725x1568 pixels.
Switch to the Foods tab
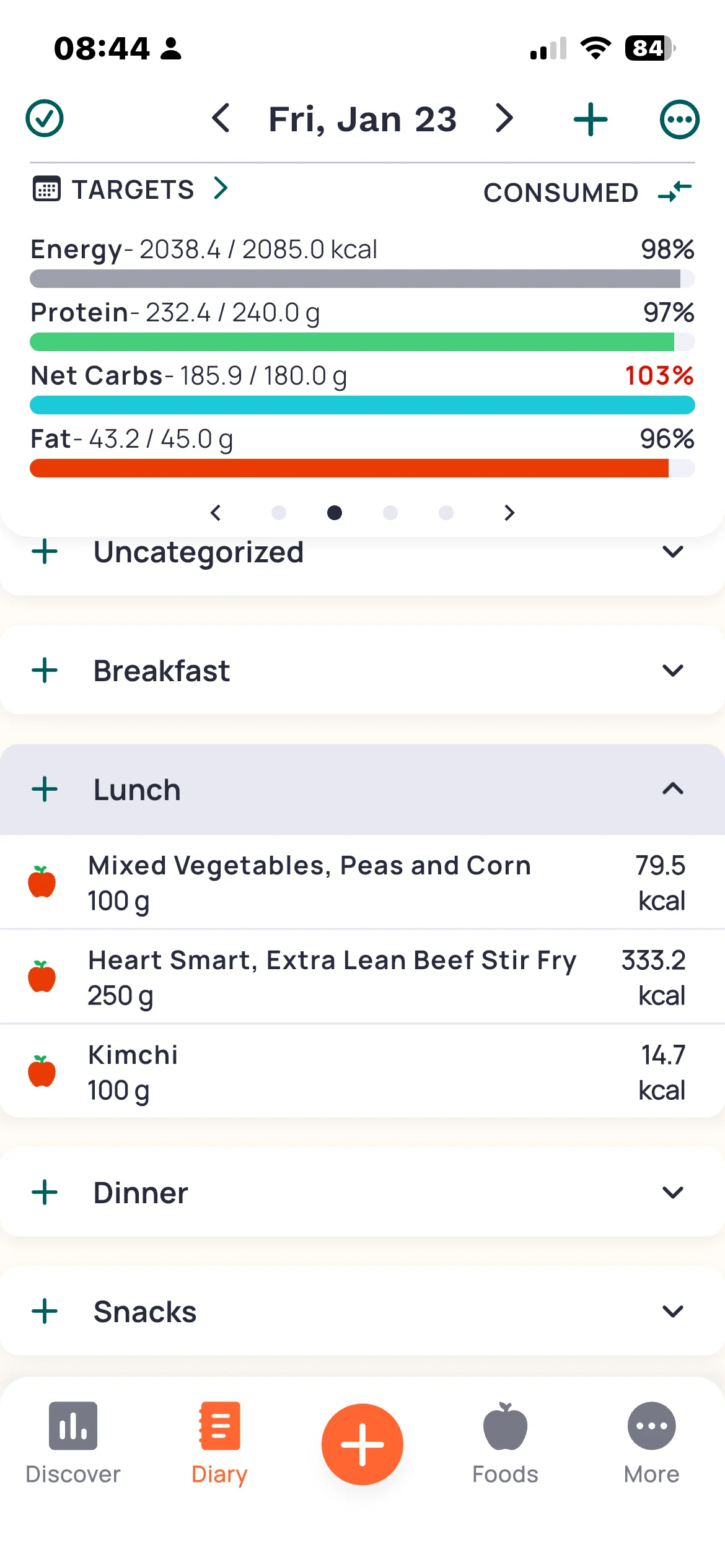point(505,1443)
